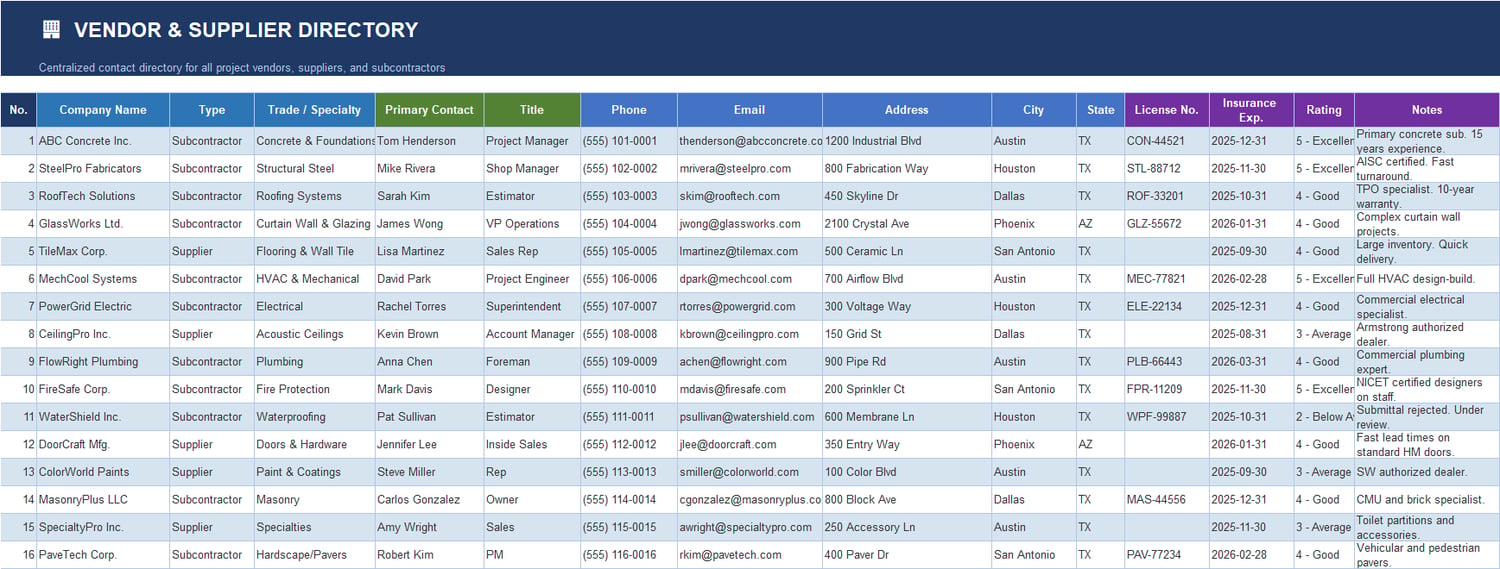Click the 2026-03-31 insurance expiration cell
The image size is (1500, 569).
(1251, 362)
